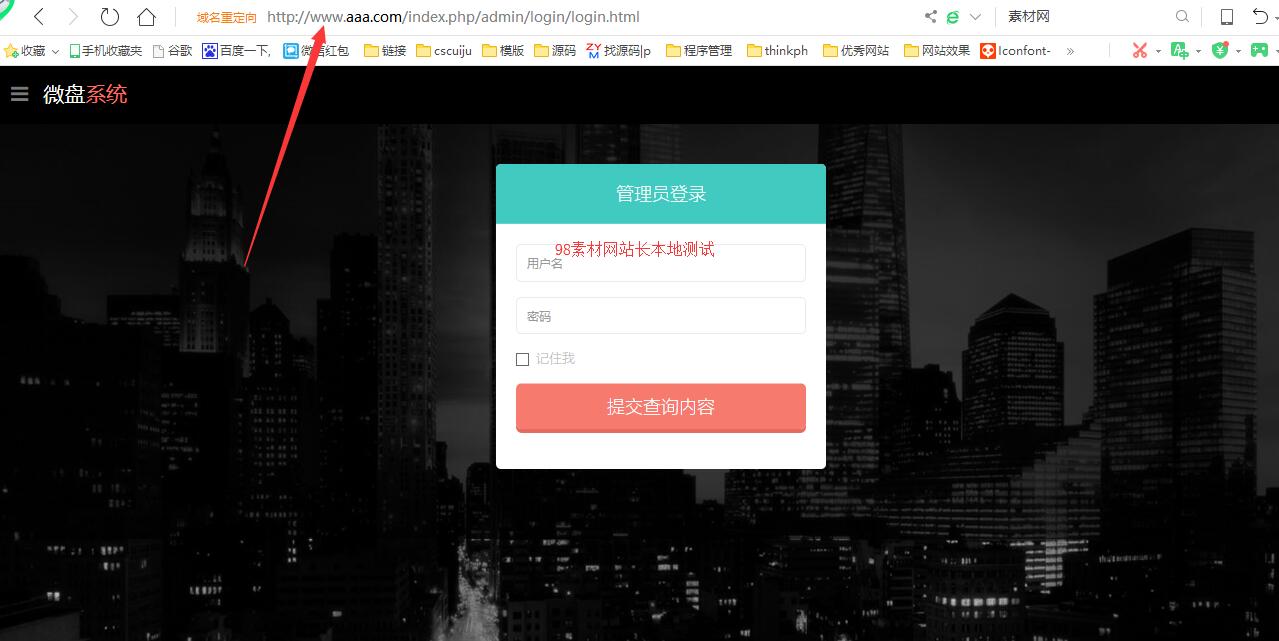The height and width of the screenshot is (641, 1279).
Task: Click the page refresh icon
Action: coord(109,16)
